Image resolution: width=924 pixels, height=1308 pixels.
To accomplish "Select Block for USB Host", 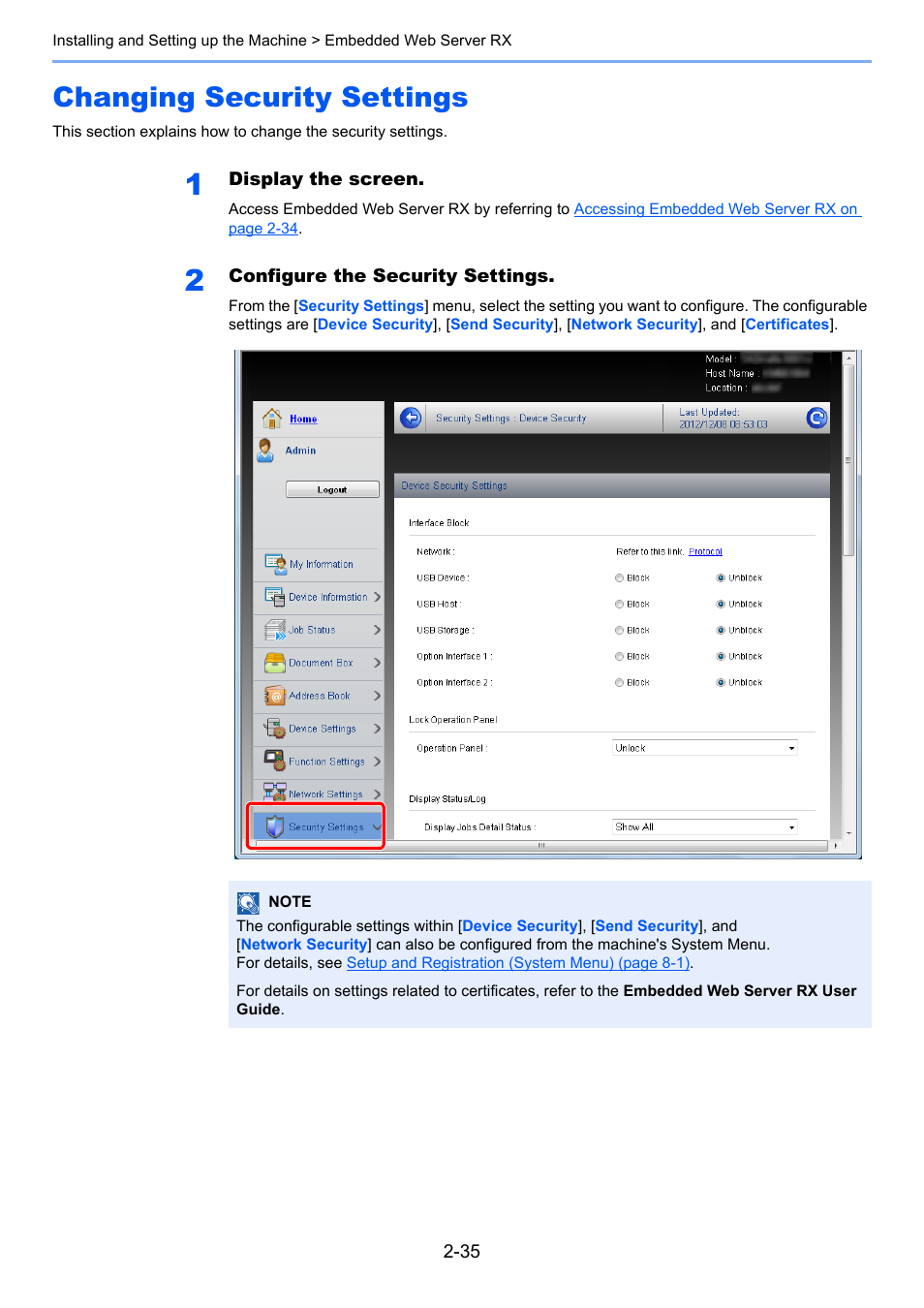I will (619, 604).
